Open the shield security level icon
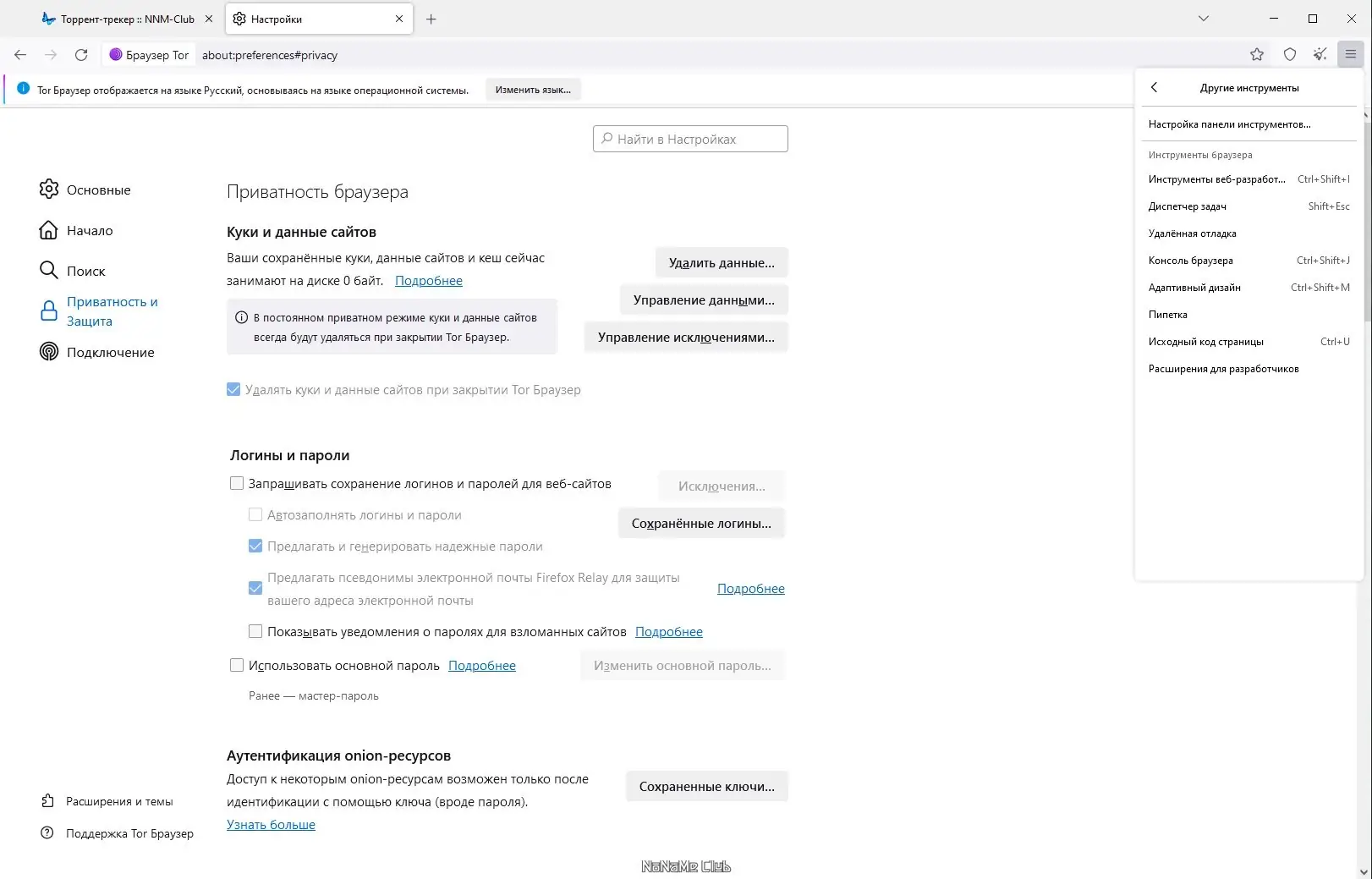1372x879 pixels. pyautogui.click(x=1289, y=55)
